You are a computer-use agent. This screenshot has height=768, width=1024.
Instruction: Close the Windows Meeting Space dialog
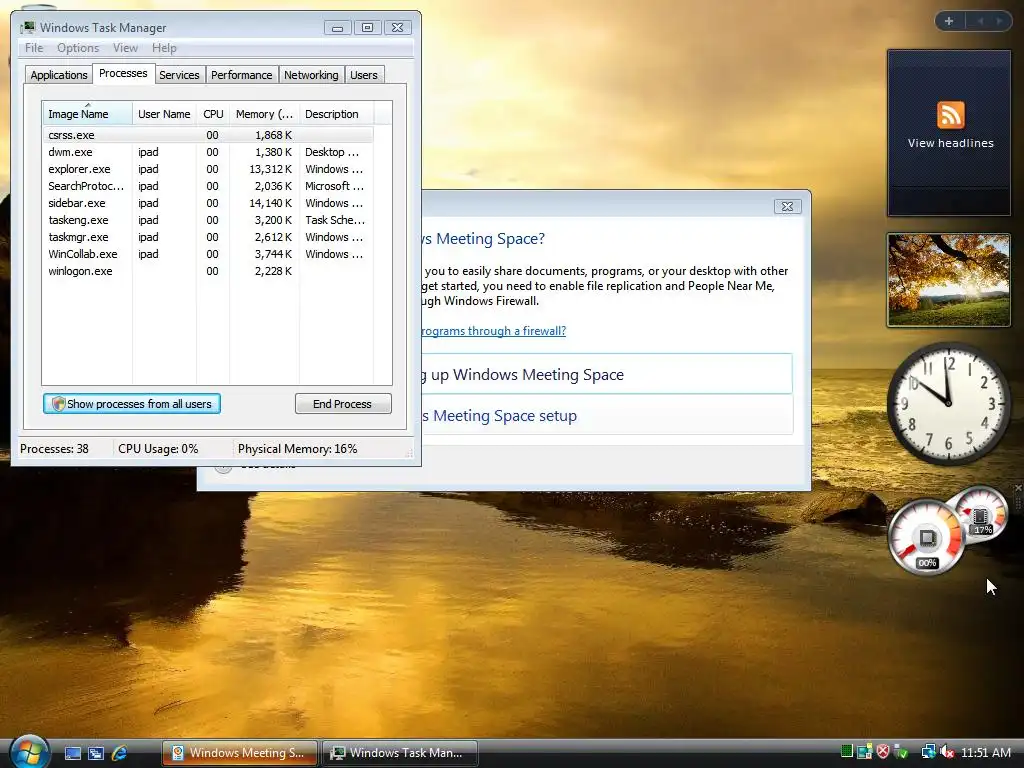click(x=788, y=206)
